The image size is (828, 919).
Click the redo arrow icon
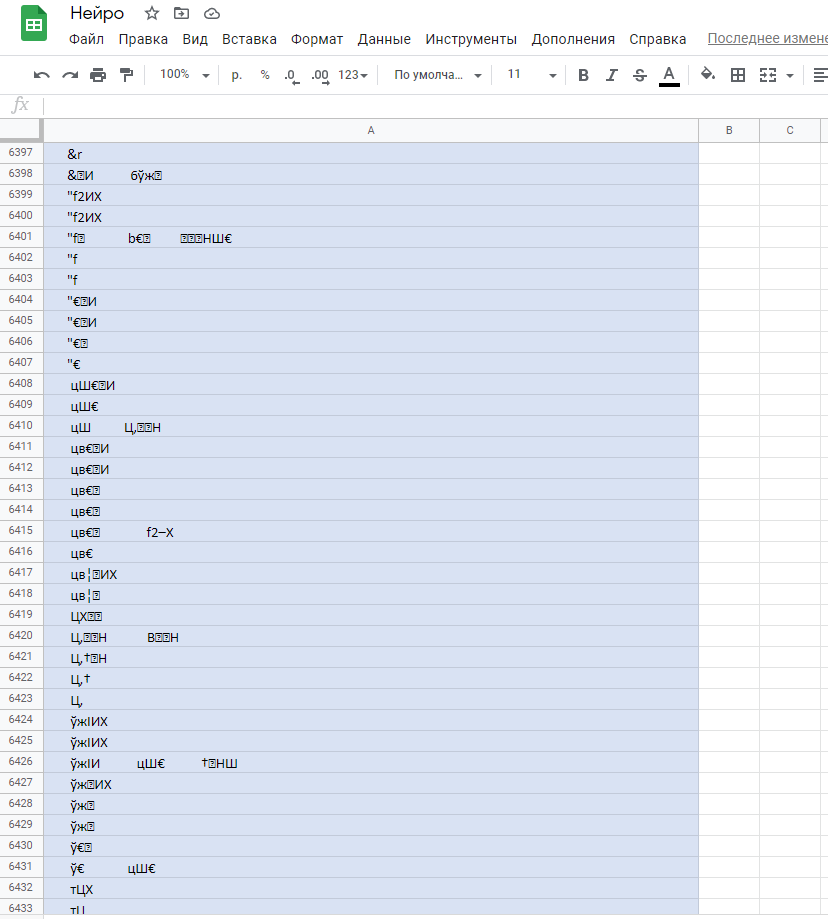point(70,75)
